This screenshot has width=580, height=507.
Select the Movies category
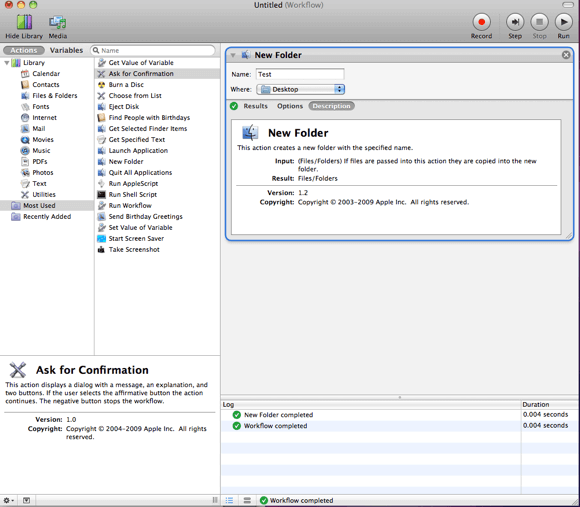click(x=43, y=139)
